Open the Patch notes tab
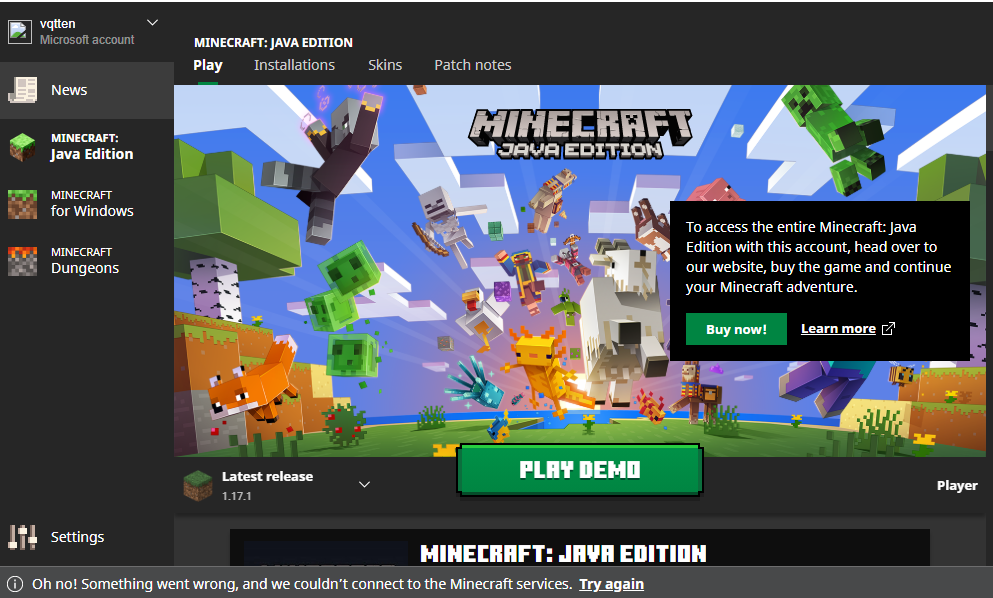Screen dimensions: 993x598 tap(472, 65)
